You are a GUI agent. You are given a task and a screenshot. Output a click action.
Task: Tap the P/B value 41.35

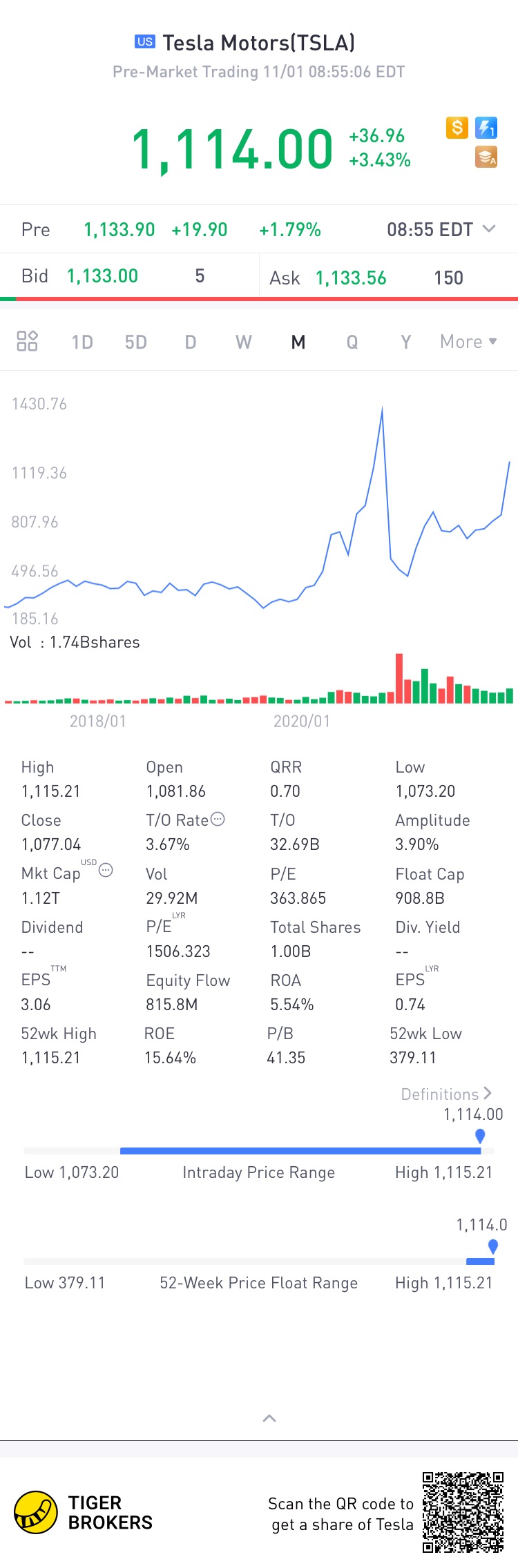coord(286,1057)
